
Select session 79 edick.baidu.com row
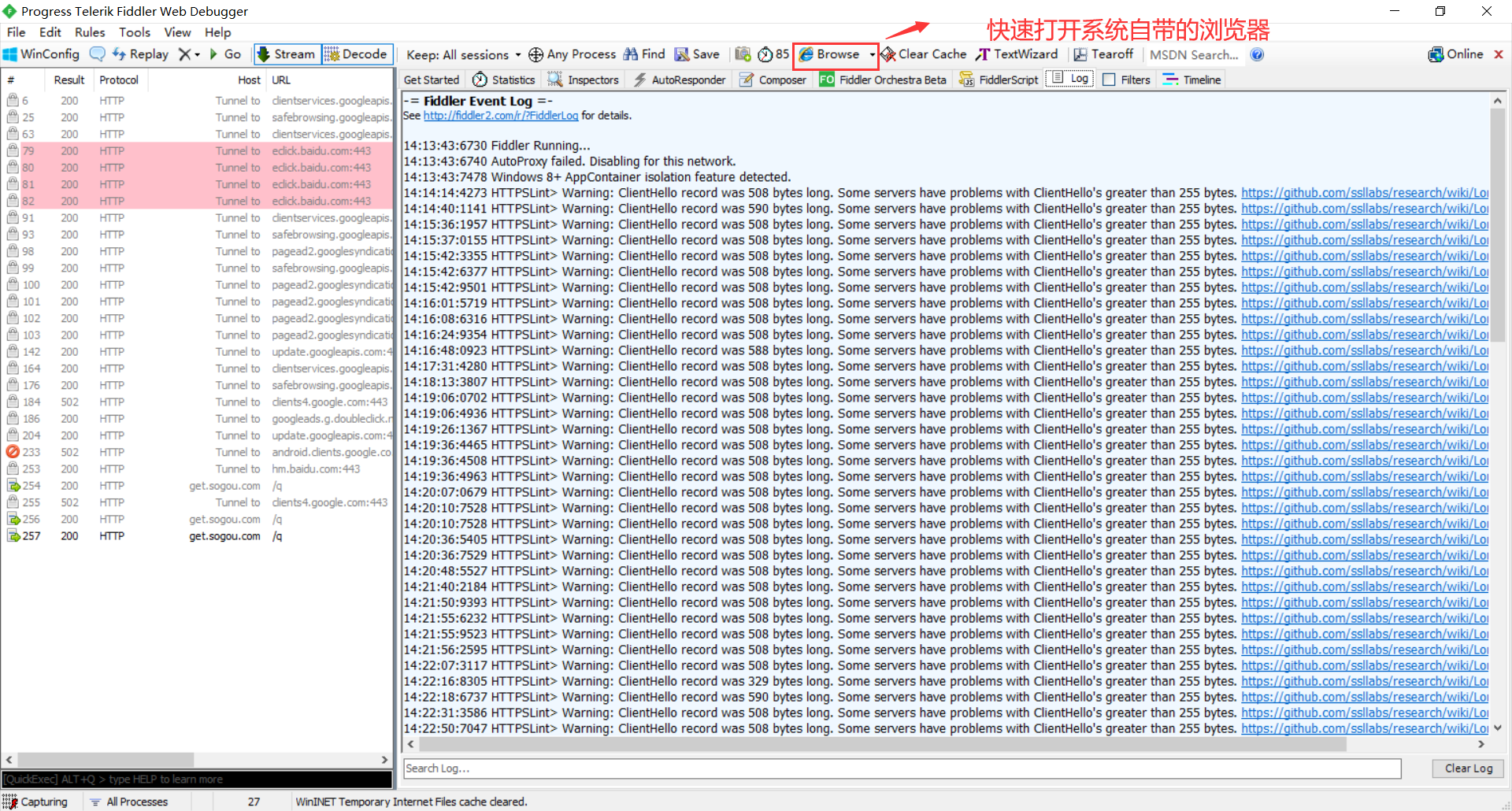pyautogui.click(x=197, y=151)
